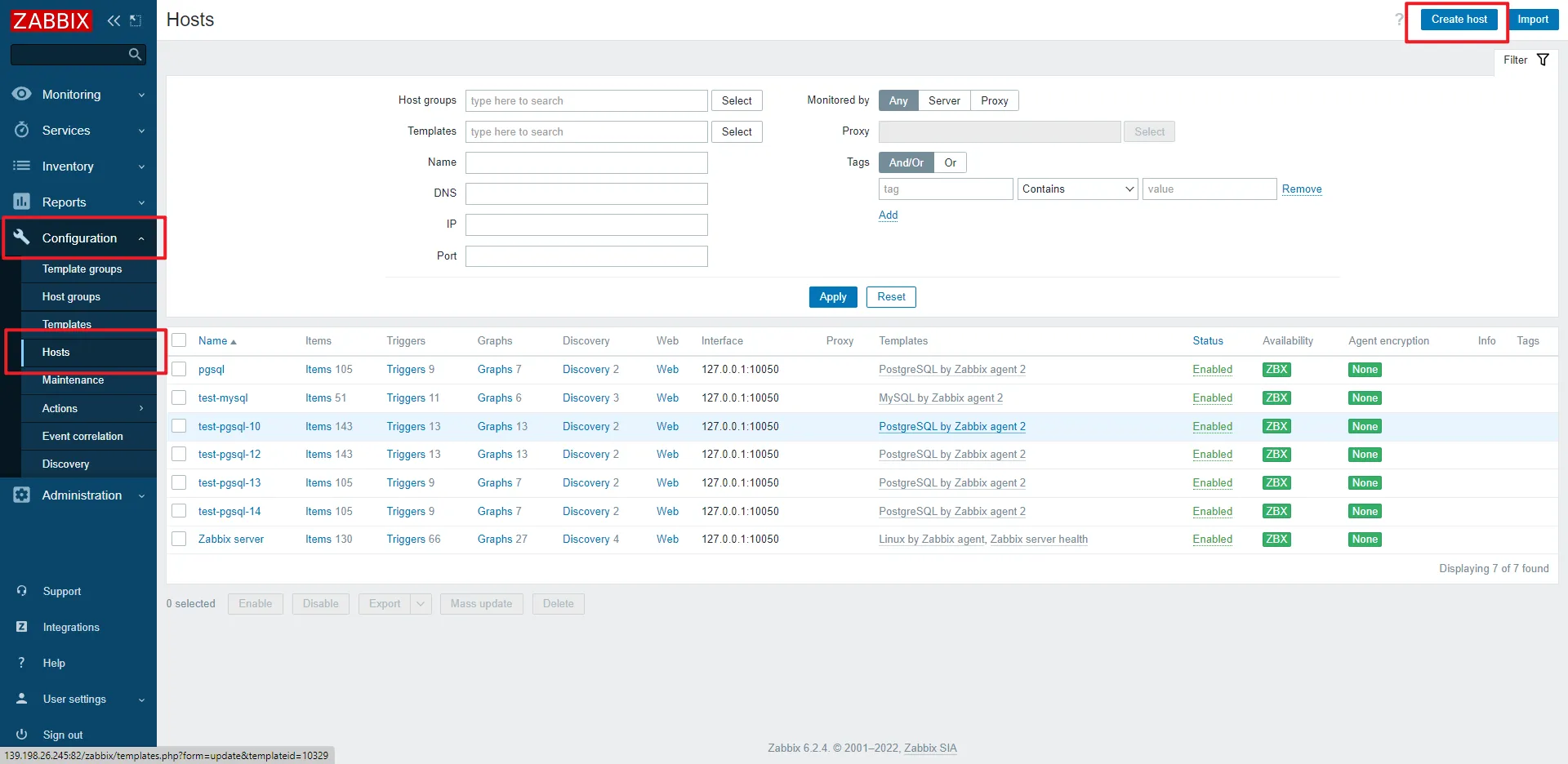Screen dimensions: 1568x764
Task: Click Remove link for the tag filter
Action: [x=1302, y=189]
